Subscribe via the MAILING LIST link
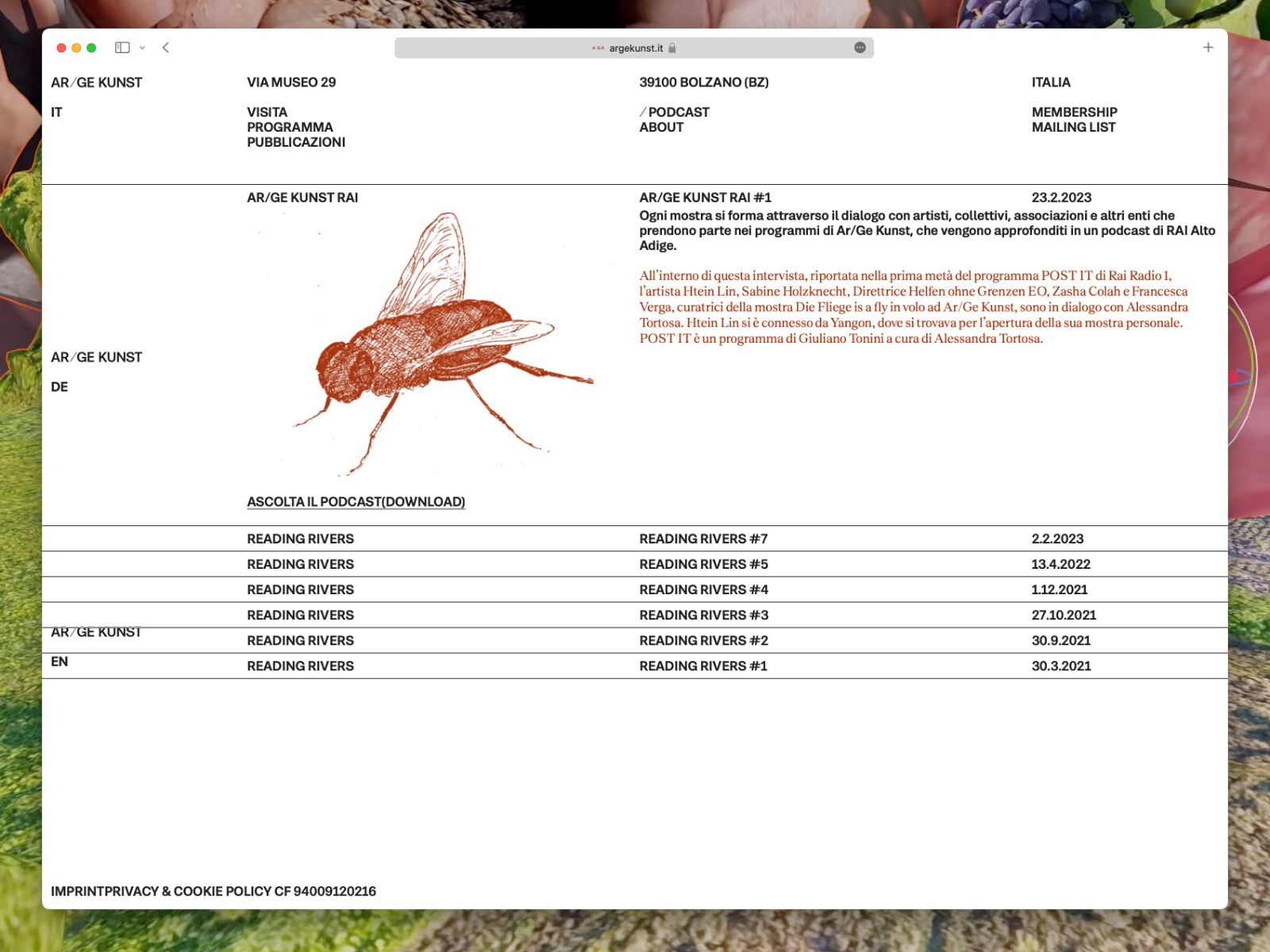Image resolution: width=1270 pixels, height=952 pixels. point(1073,128)
